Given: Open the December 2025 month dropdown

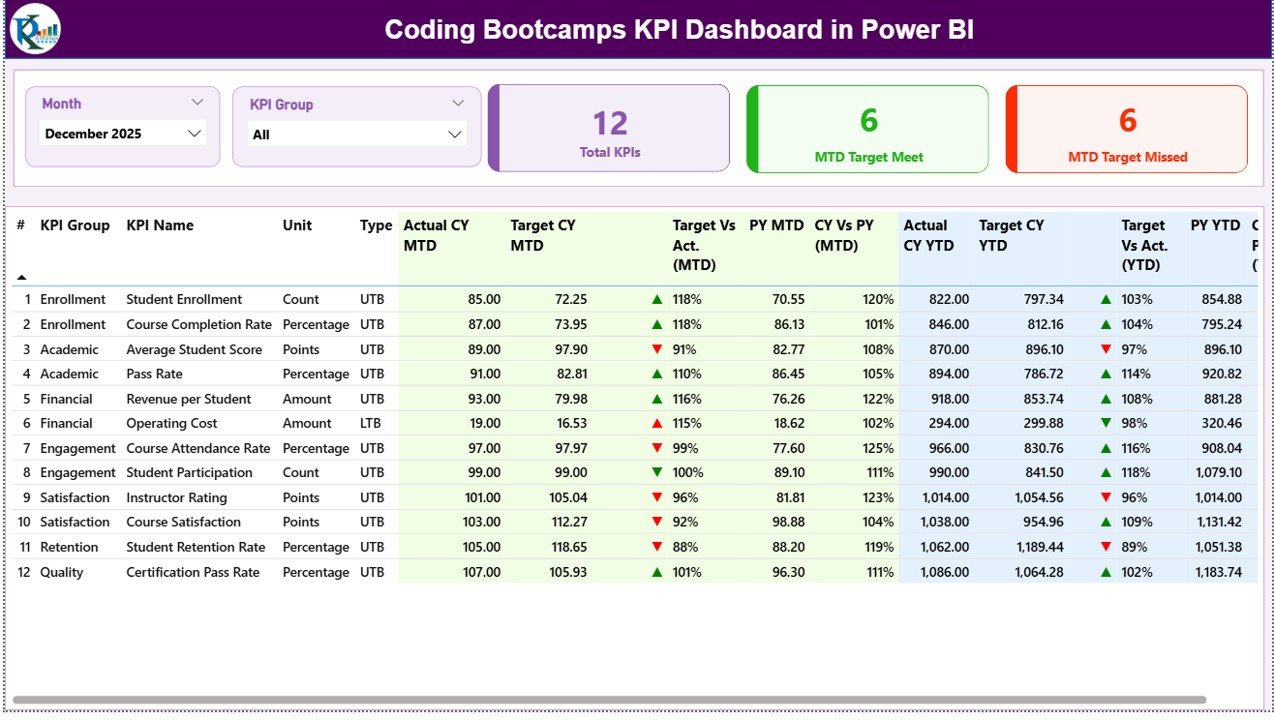Looking at the screenshot, I should pos(122,133).
